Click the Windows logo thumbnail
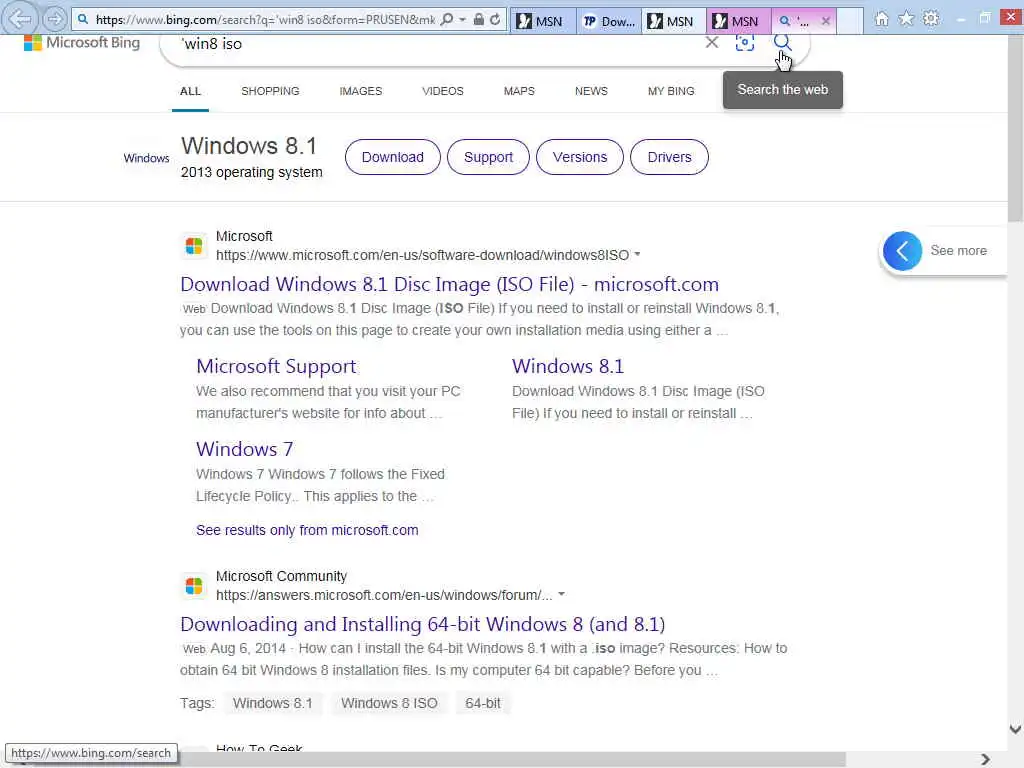1024x768 pixels. (146, 158)
